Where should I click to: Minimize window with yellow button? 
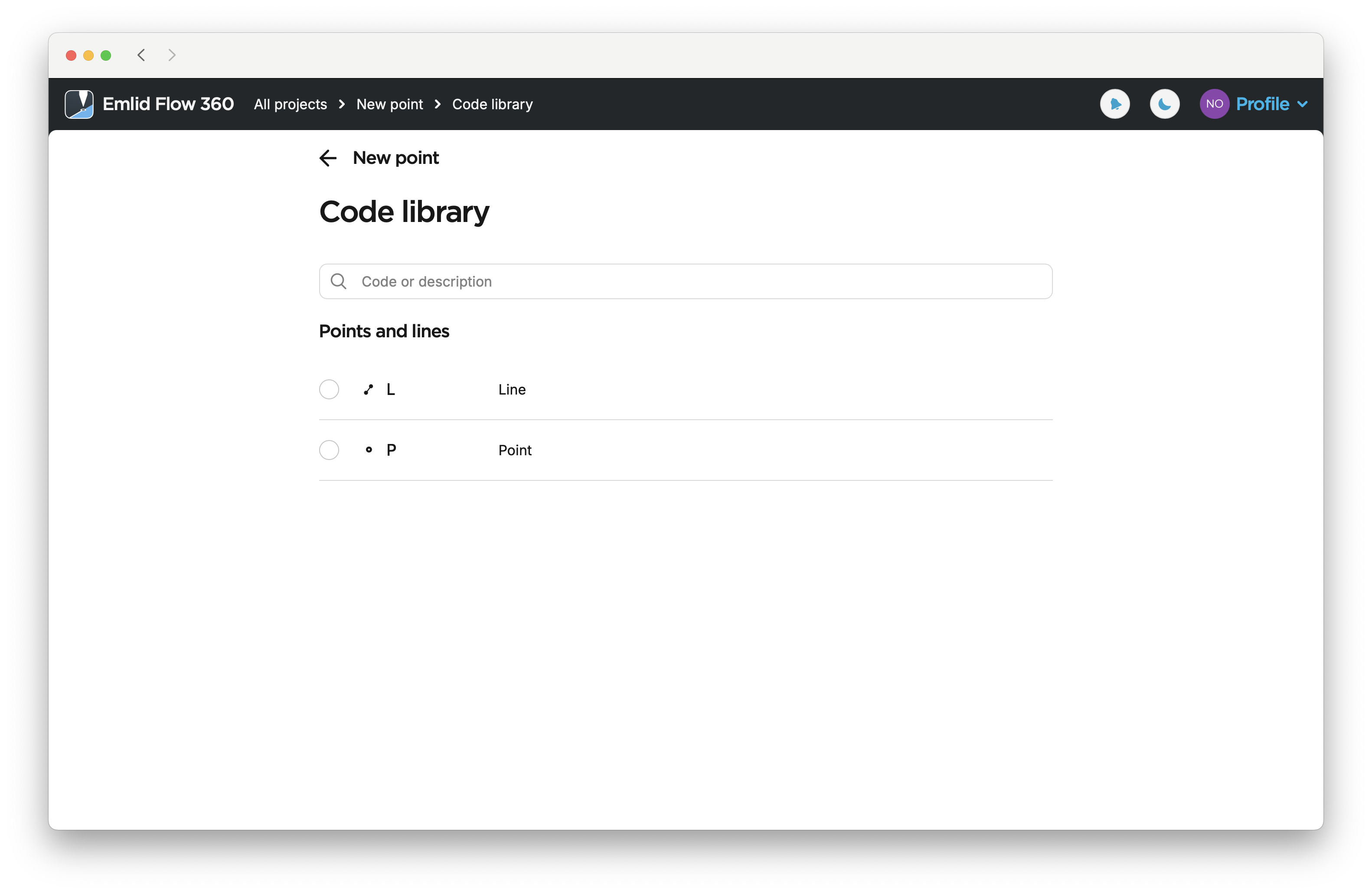89,55
